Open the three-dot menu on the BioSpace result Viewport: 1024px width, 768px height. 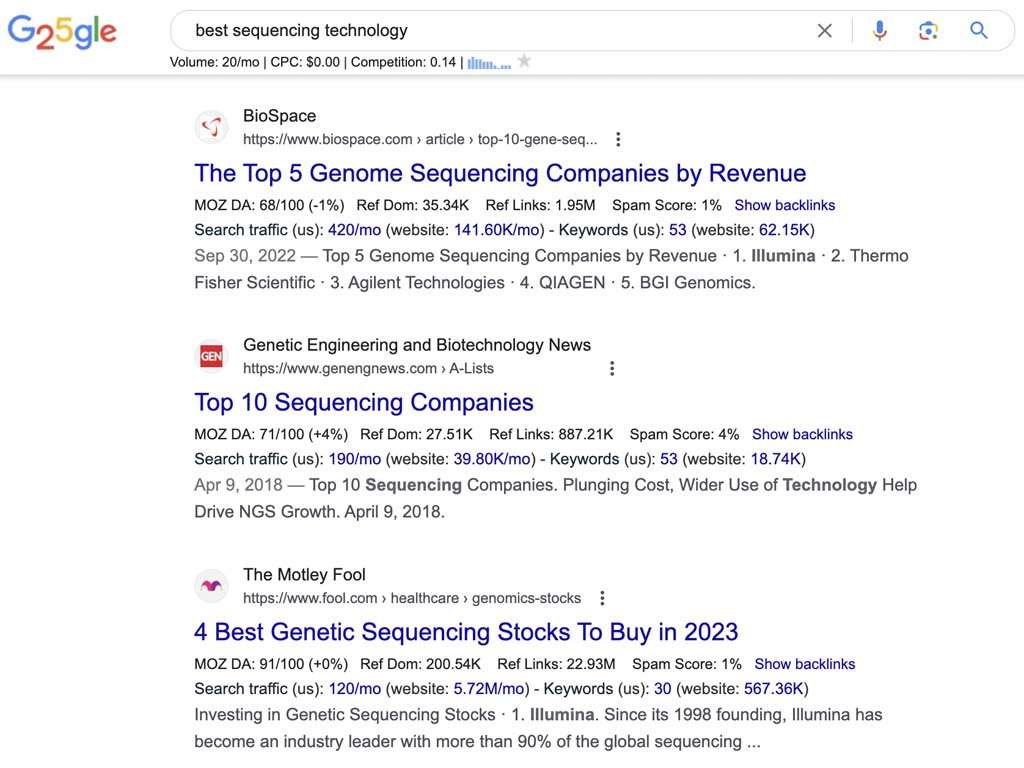618,139
